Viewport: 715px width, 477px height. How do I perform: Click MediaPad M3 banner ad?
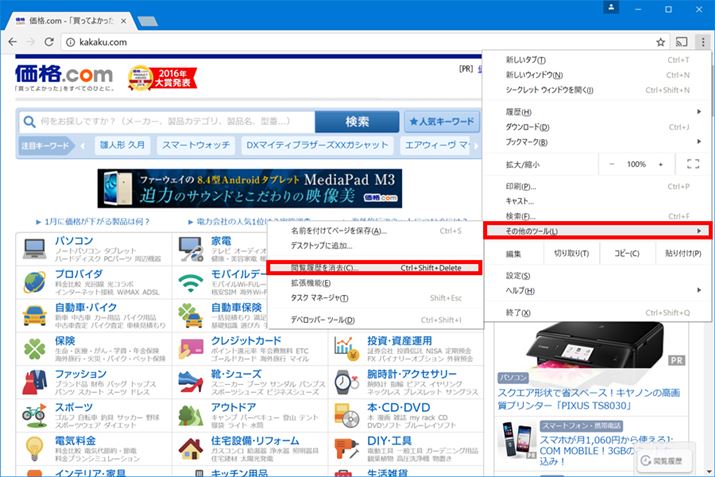point(250,188)
